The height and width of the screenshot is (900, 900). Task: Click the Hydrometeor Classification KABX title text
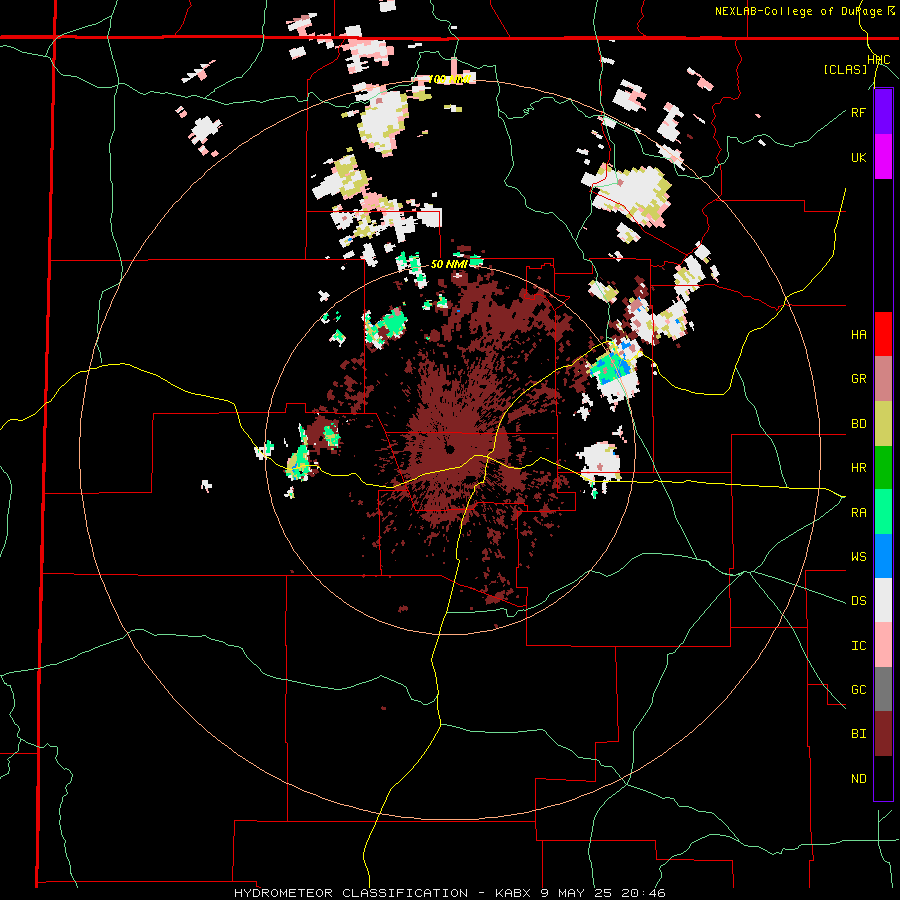[x=449, y=893]
